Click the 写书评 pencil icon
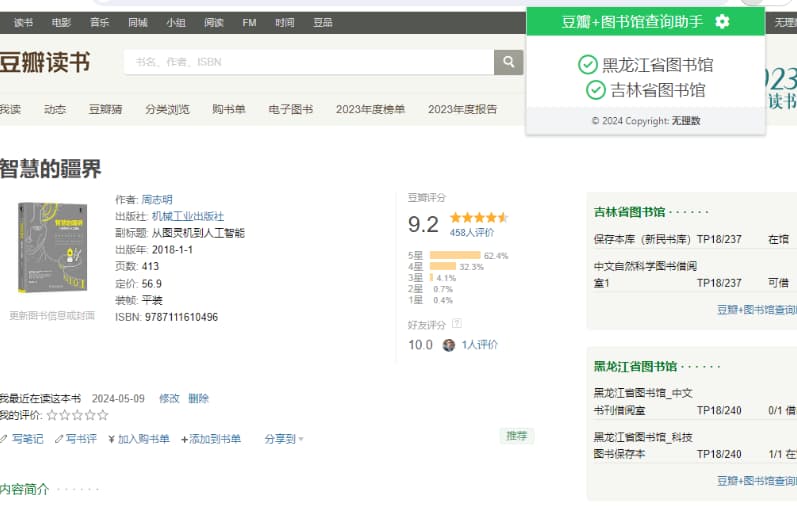 (x=59, y=439)
